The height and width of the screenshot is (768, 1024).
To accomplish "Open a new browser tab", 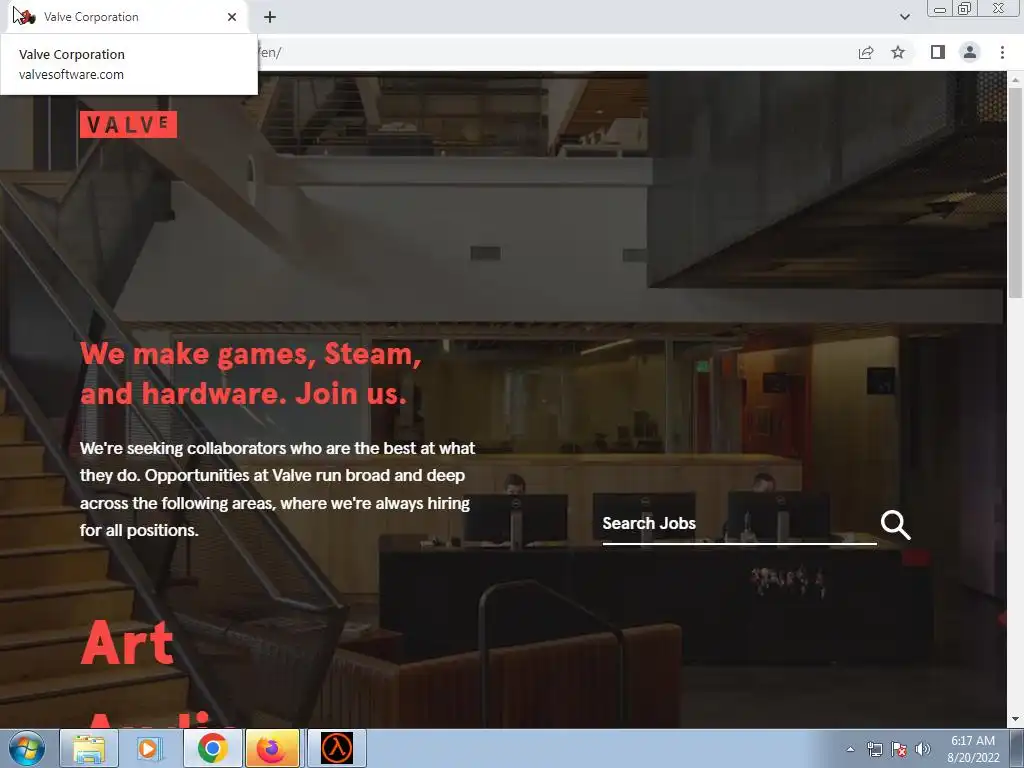I will pyautogui.click(x=270, y=17).
